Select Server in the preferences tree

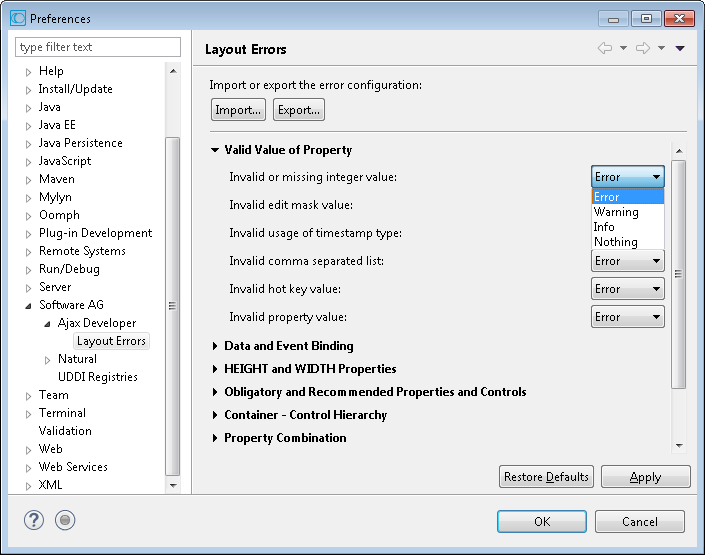[x=55, y=287]
